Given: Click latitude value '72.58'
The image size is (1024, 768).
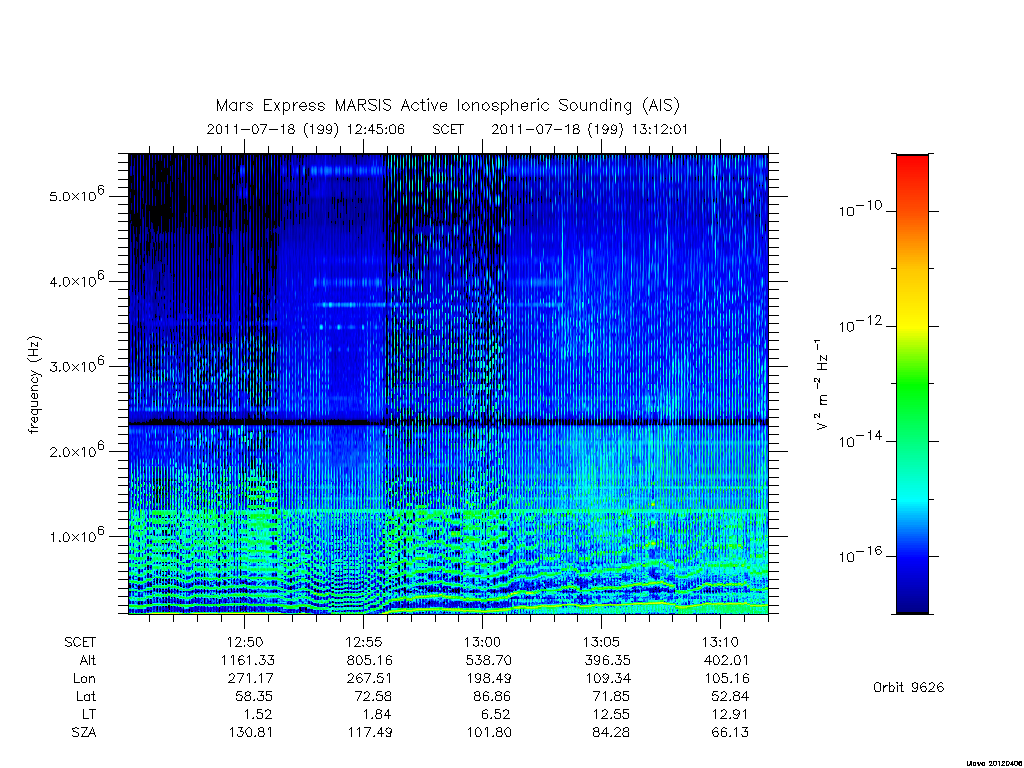Looking at the screenshot, I should tap(373, 696).
